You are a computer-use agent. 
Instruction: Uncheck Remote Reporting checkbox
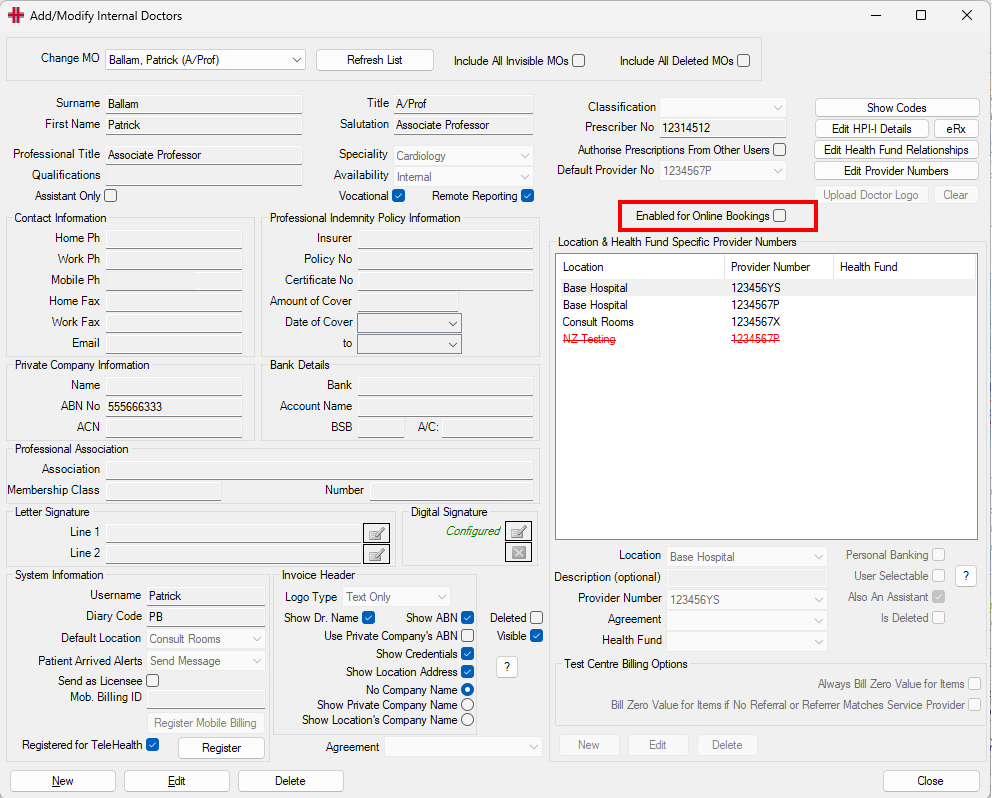point(527,196)
